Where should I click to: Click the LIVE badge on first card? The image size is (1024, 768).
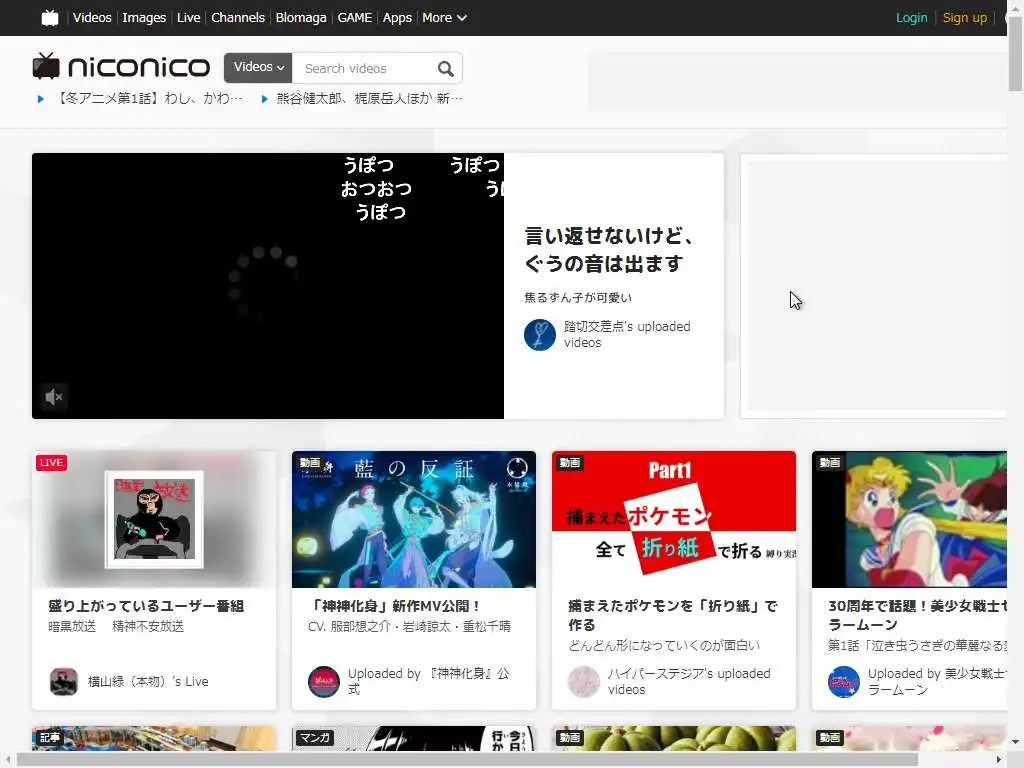coord(52,462)
